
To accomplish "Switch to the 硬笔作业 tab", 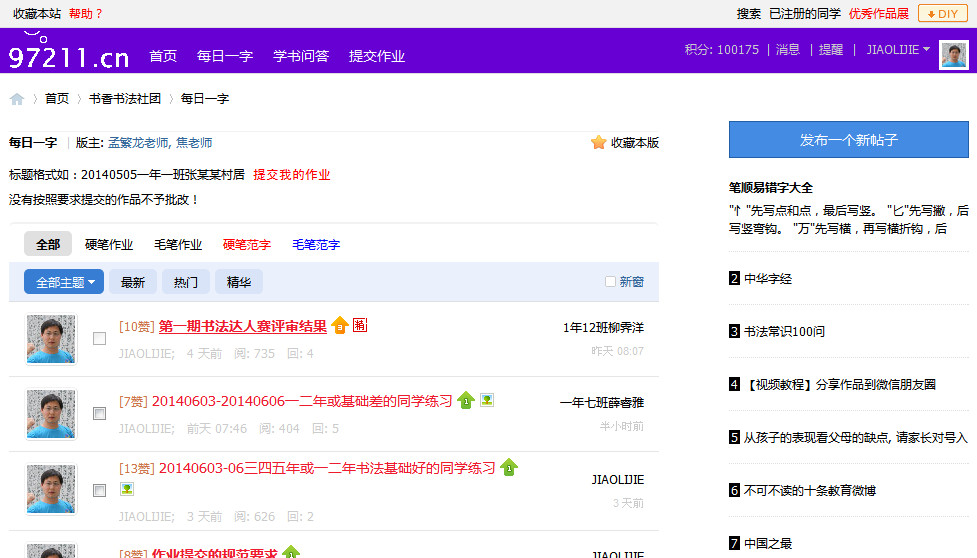I will [109, 245].
